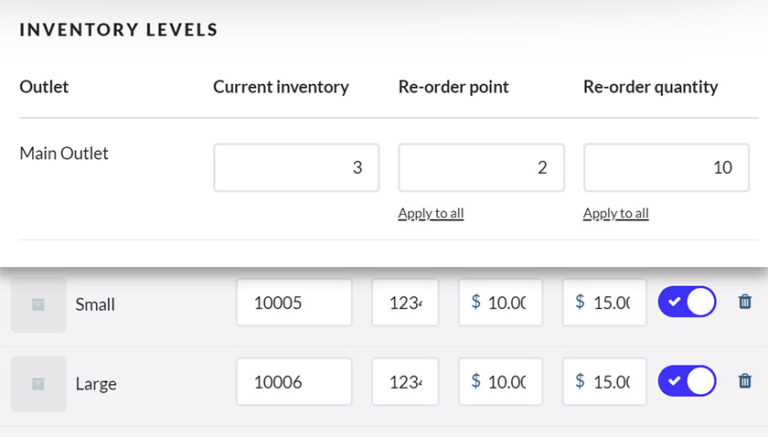The height and width of the screenshot is (437, 768).
Task: Edit the Large variant supplier code field
Action: click(405, 381)
